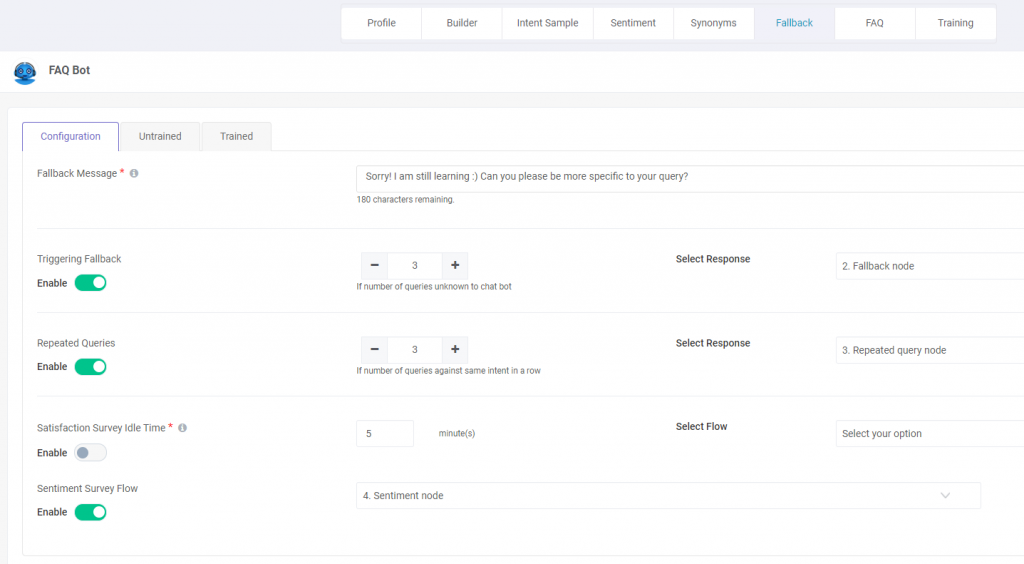Viewport: 1024px width, 564px height.
Task: Click info icon next to Fallback Message
Action: [x=134, y=174]
